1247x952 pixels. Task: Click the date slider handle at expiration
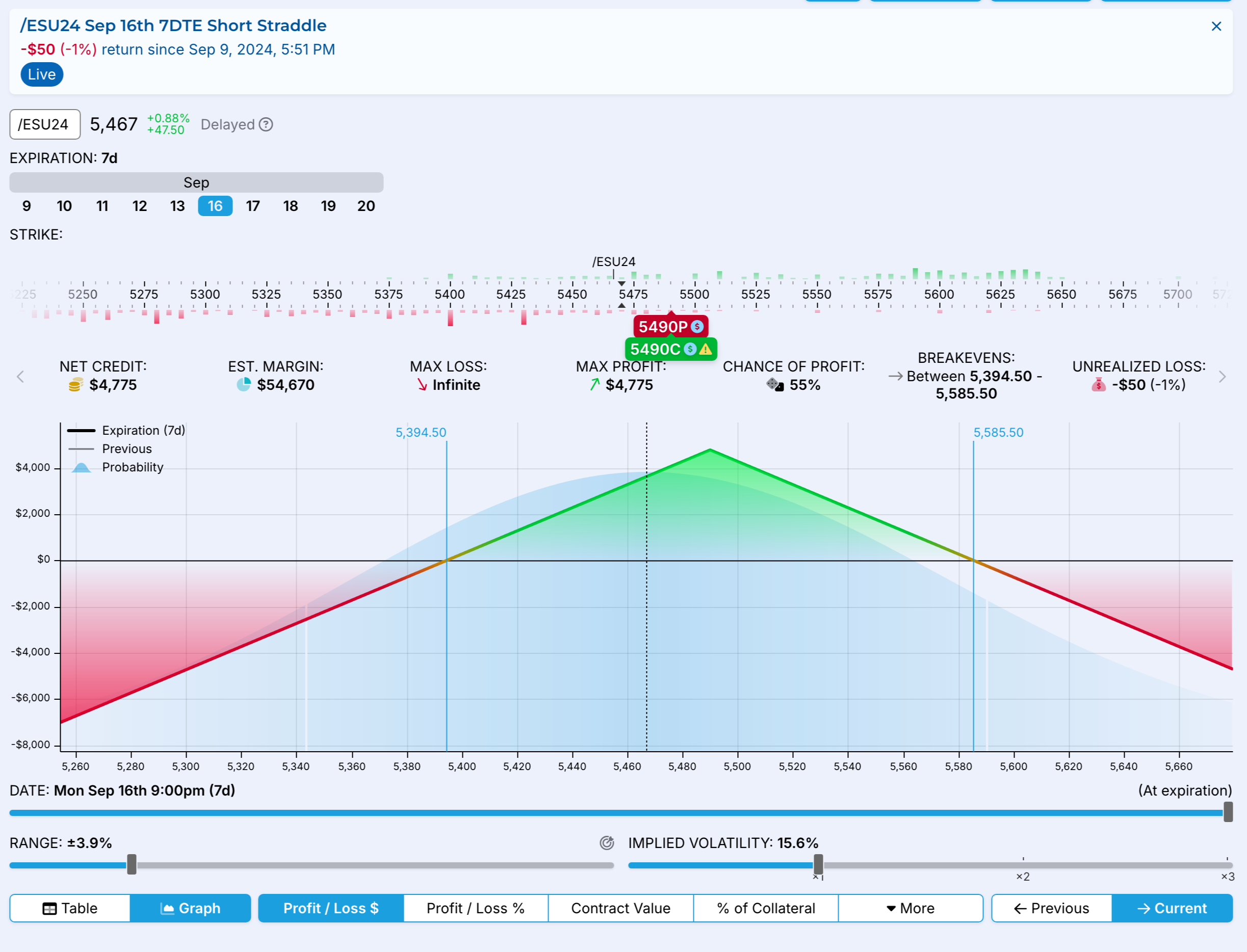pyautogui.click(x=1228, y=812)
